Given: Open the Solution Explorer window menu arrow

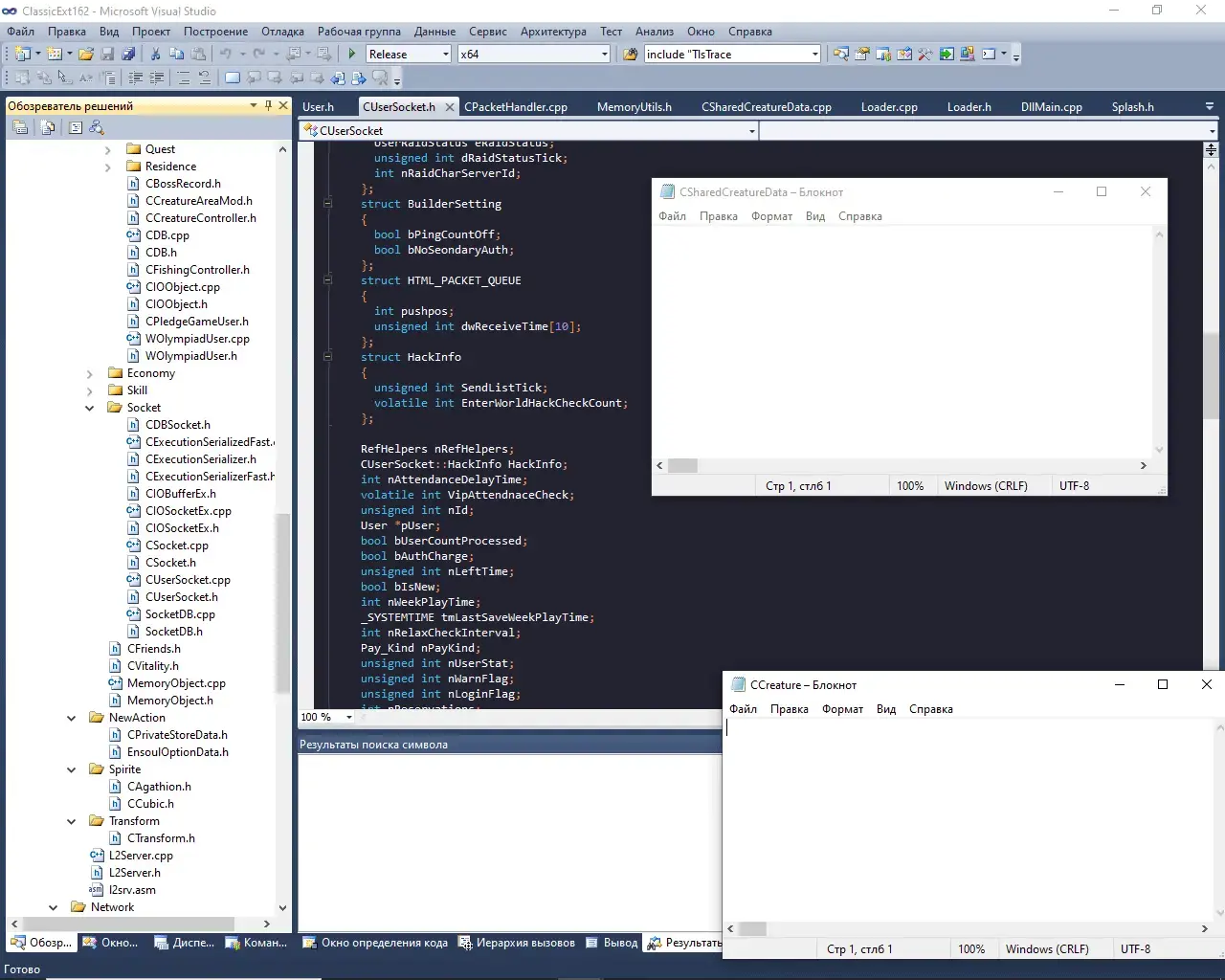Looking at the screenshot, I should click(254, 105).
